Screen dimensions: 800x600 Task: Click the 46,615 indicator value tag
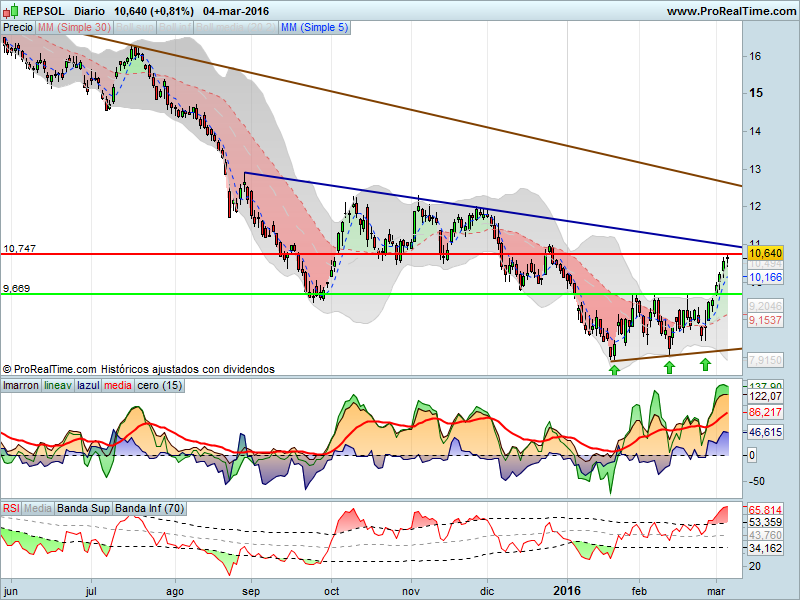(765, 433)
